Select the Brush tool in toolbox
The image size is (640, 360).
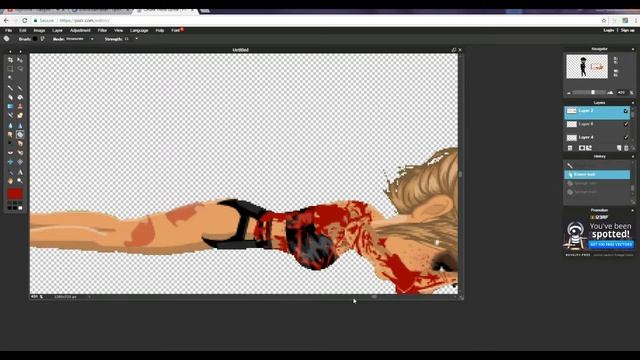click(x=20, y=88)
